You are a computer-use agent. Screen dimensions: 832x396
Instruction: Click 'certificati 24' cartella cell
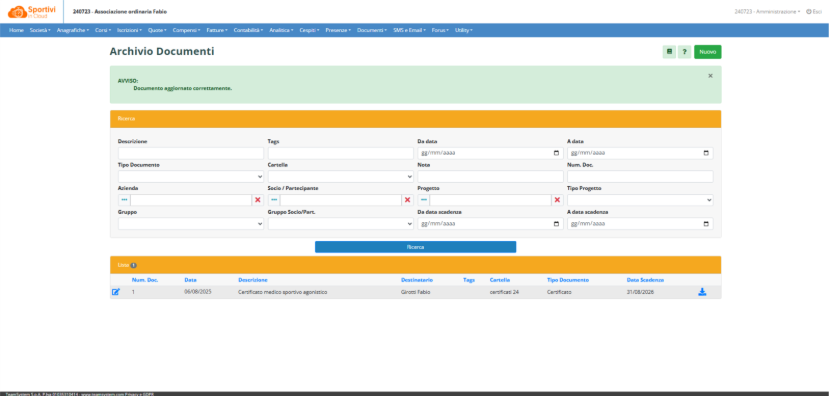click(x=505, y=292)
